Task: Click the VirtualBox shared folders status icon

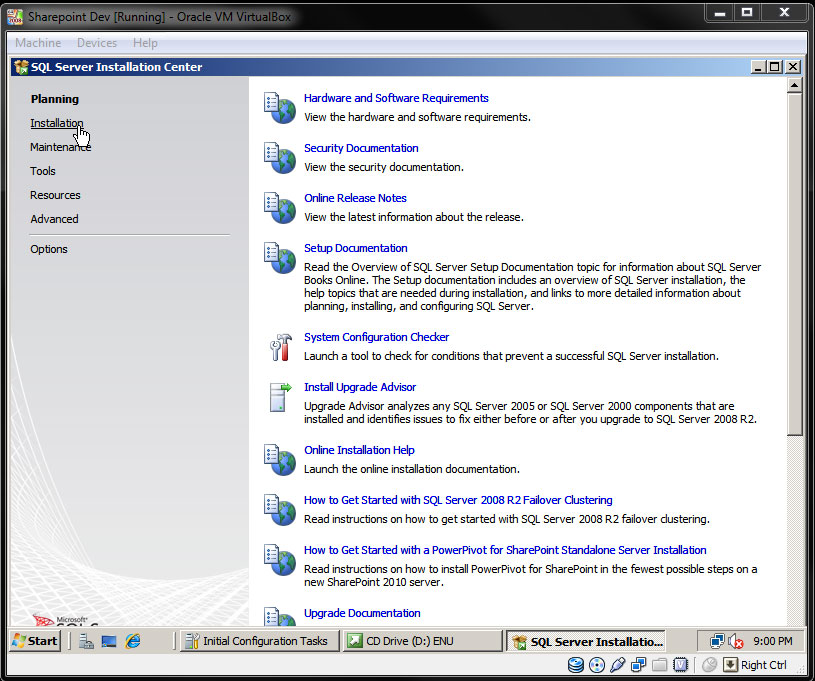Action: pos(660,665)
